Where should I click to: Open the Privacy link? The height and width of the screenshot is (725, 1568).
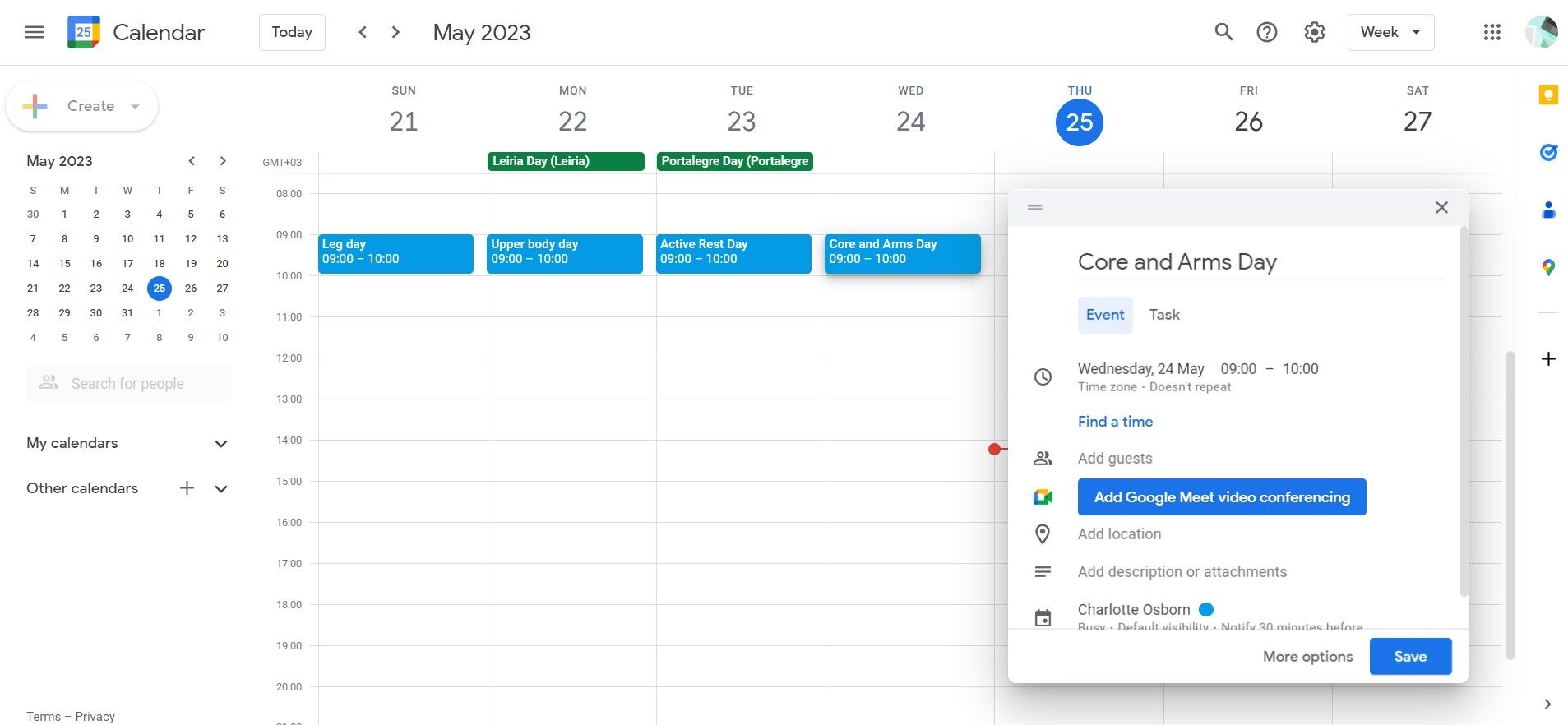(95, 717)
